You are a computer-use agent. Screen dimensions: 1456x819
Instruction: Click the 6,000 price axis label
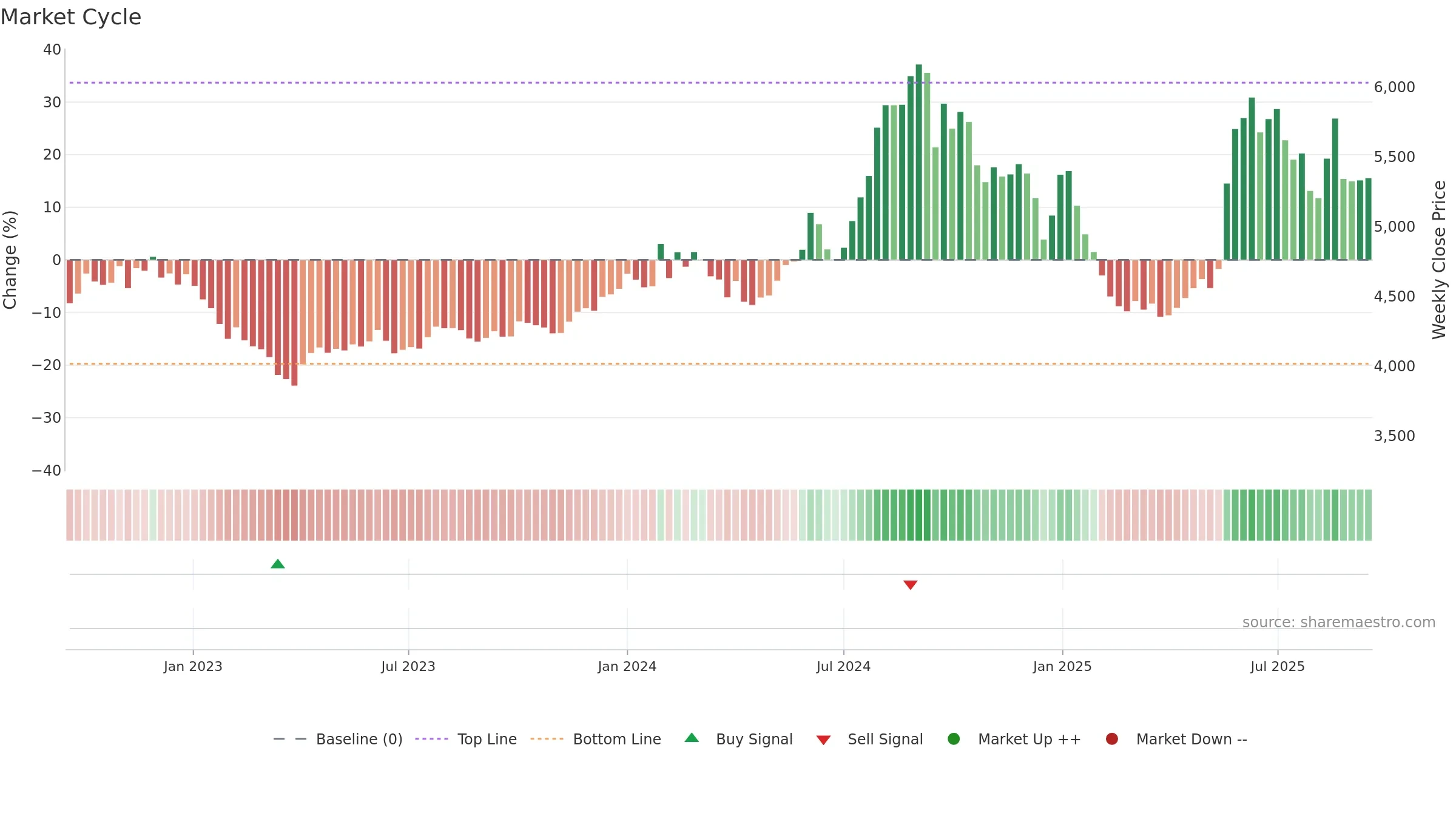1394,87
